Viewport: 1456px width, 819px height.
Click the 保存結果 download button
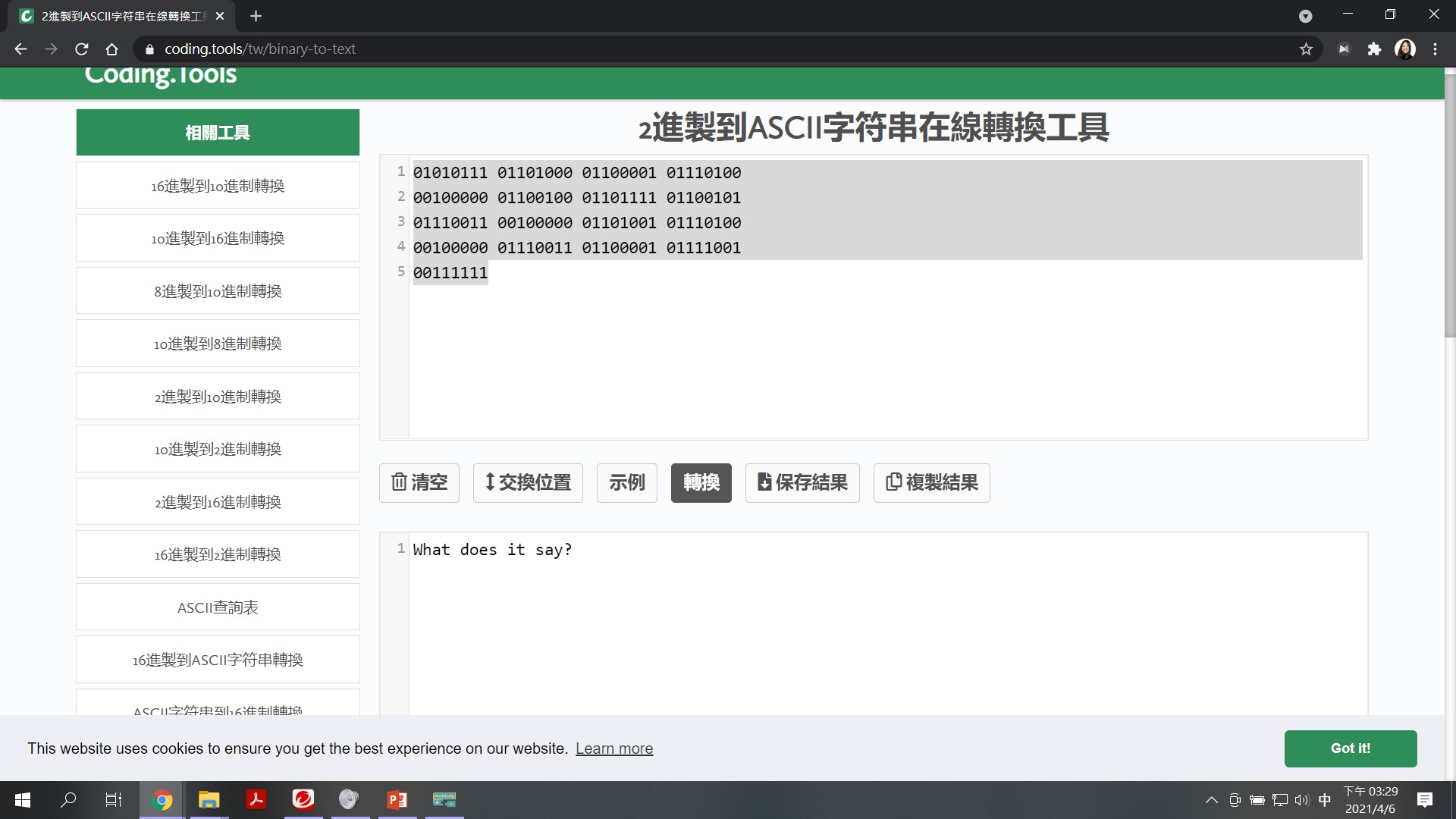(x=802, y=482)
